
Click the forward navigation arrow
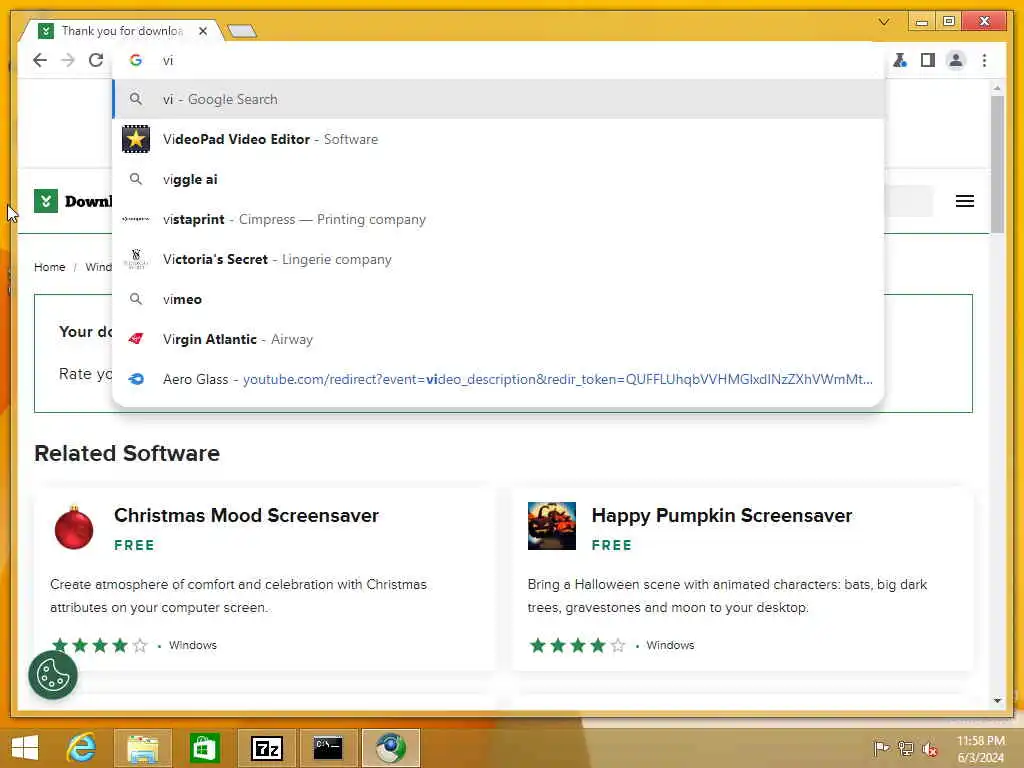(68, 60)
